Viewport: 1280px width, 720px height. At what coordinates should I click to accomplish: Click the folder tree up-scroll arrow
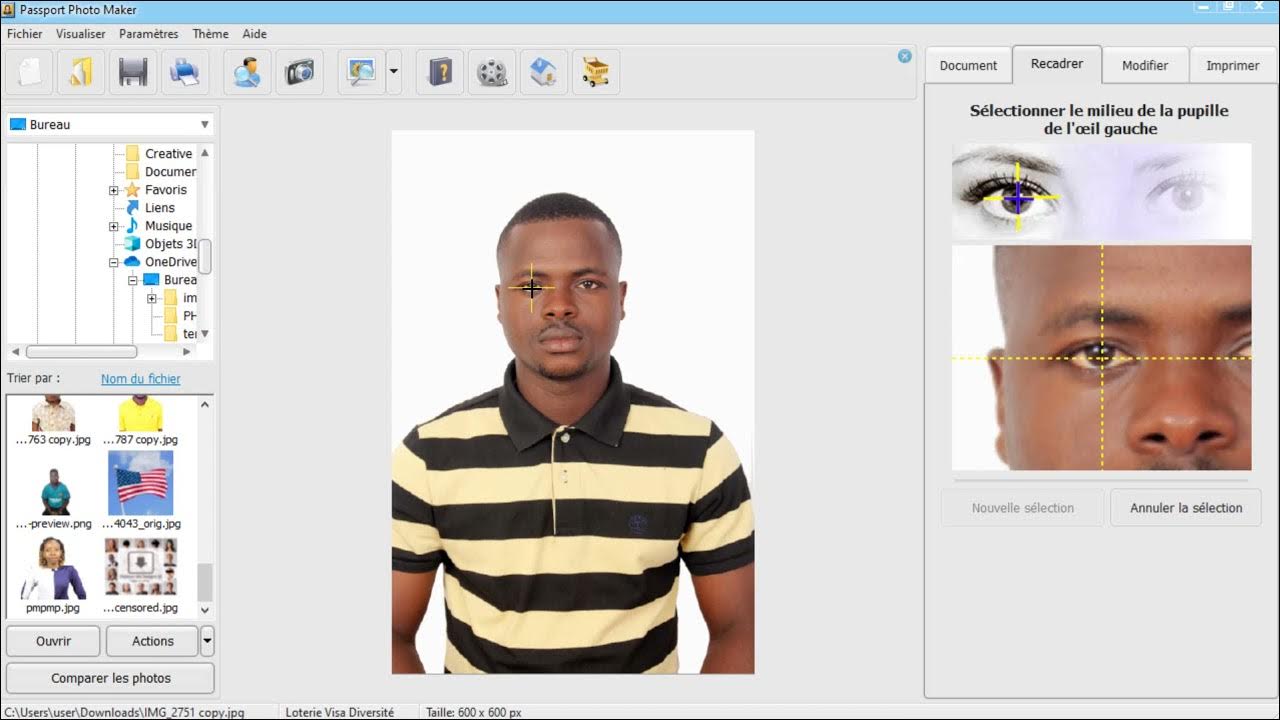click(x=205, y=153)
